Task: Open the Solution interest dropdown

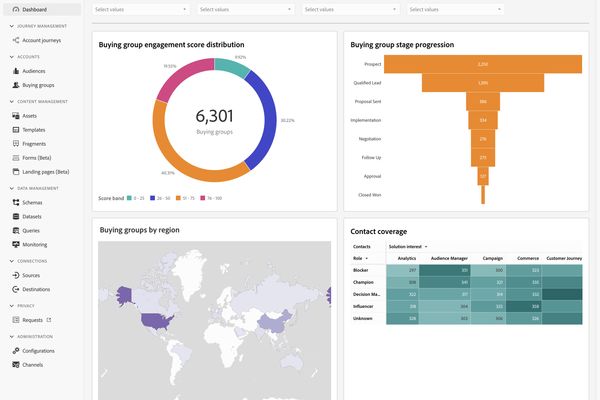Action: click(408, 247)
